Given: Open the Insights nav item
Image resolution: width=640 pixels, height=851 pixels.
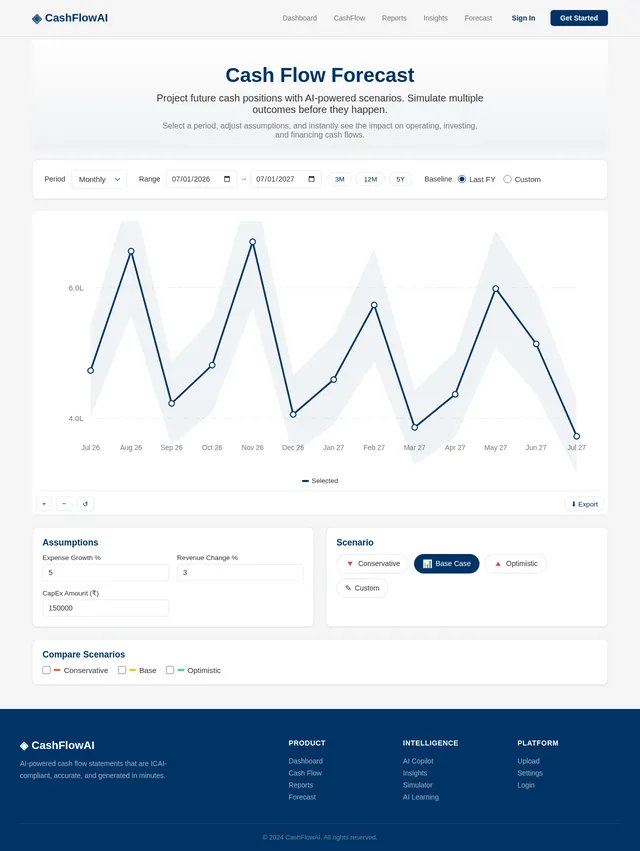Looking at the screenshot, I should click(x=435, y=18).
